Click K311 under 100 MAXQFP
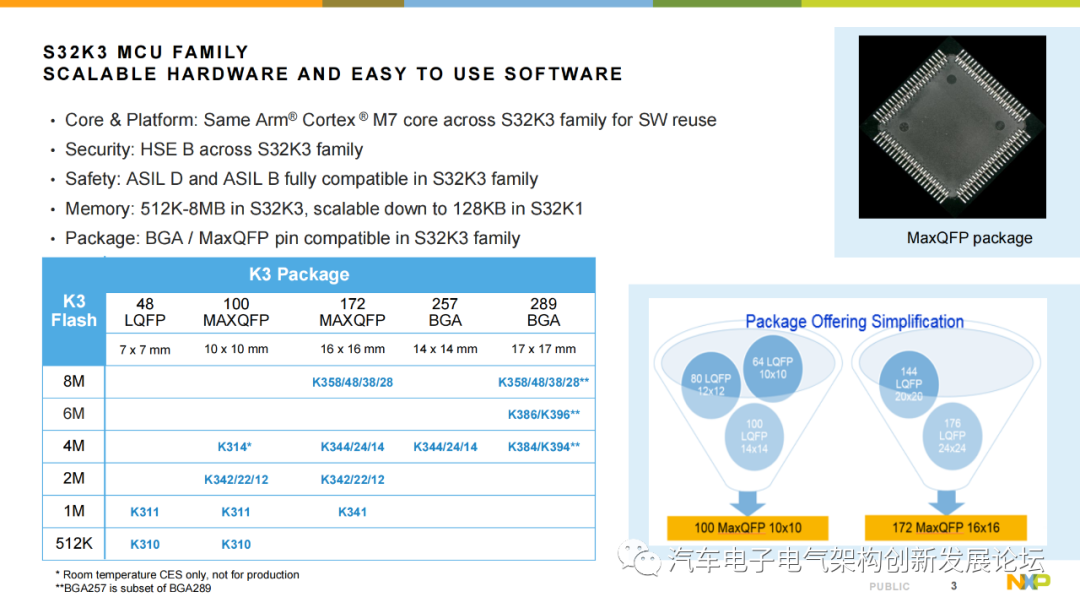 point(236,512)
